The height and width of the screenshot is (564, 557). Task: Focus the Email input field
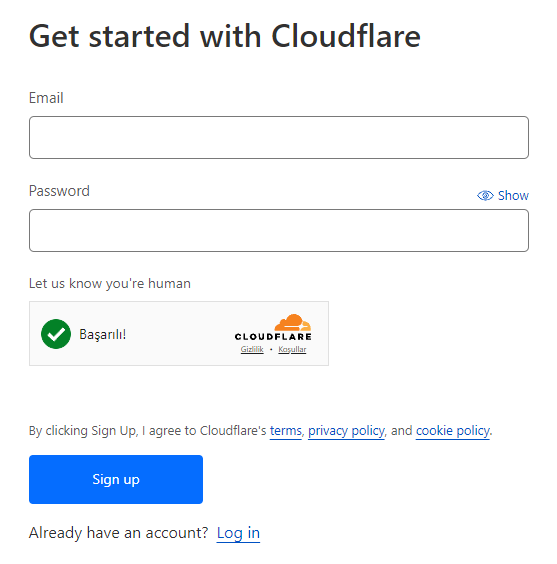279,137
